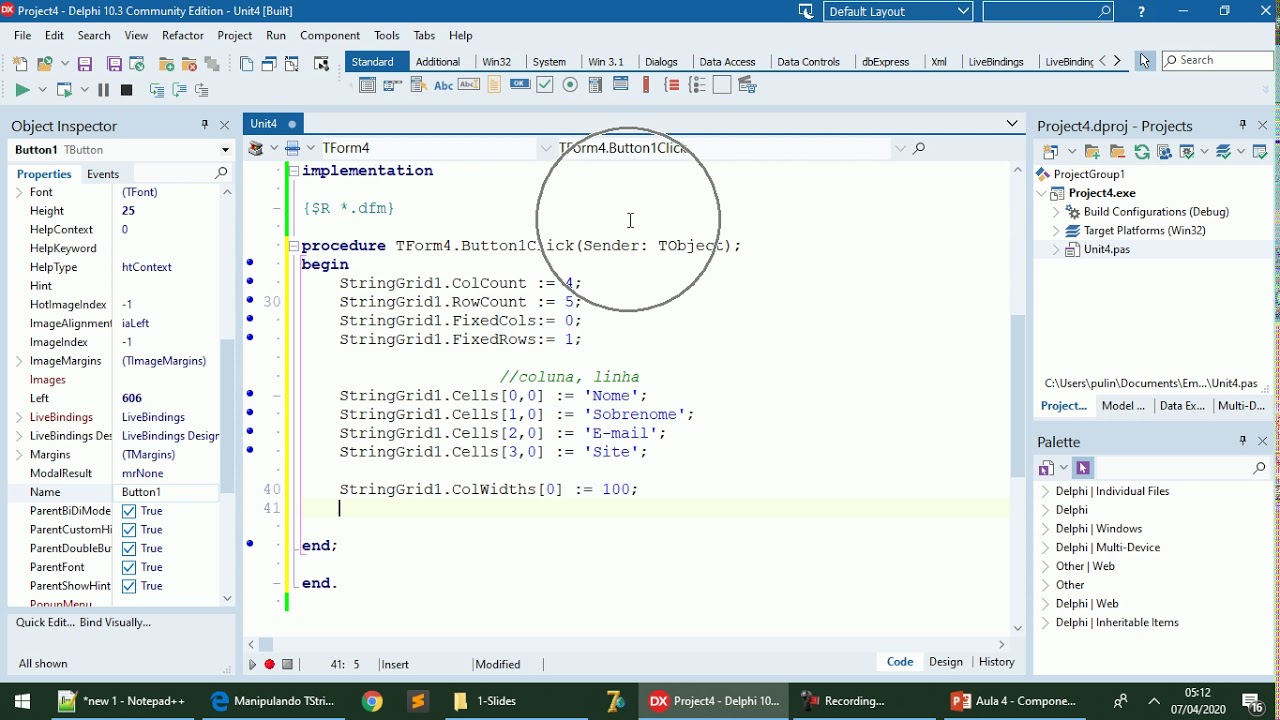Expand Delphi | Individual Files palette category

point(1045,491)
